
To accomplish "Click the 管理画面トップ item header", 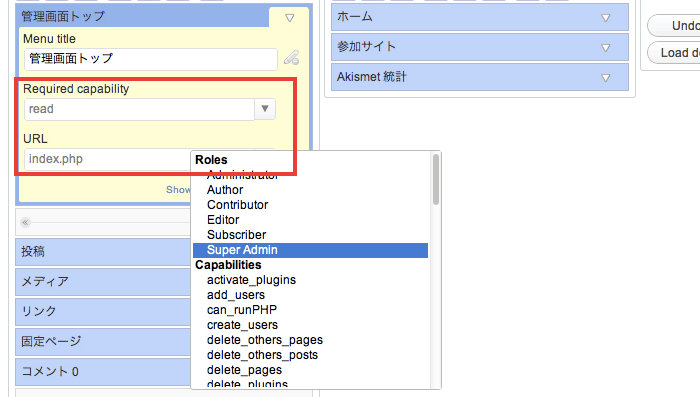I will (143, 17).
